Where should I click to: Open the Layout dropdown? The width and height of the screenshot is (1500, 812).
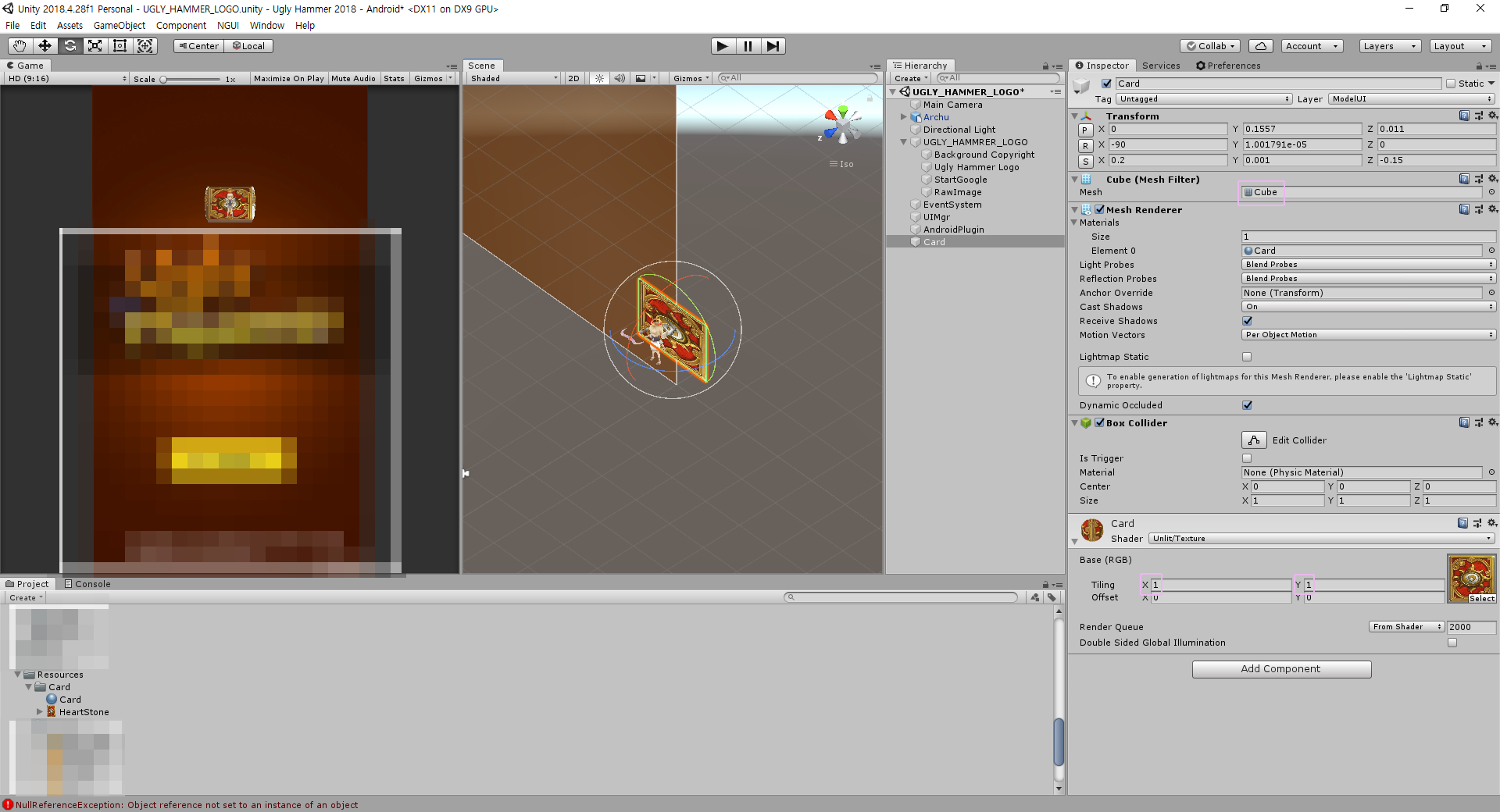(x=1459, y=46)
